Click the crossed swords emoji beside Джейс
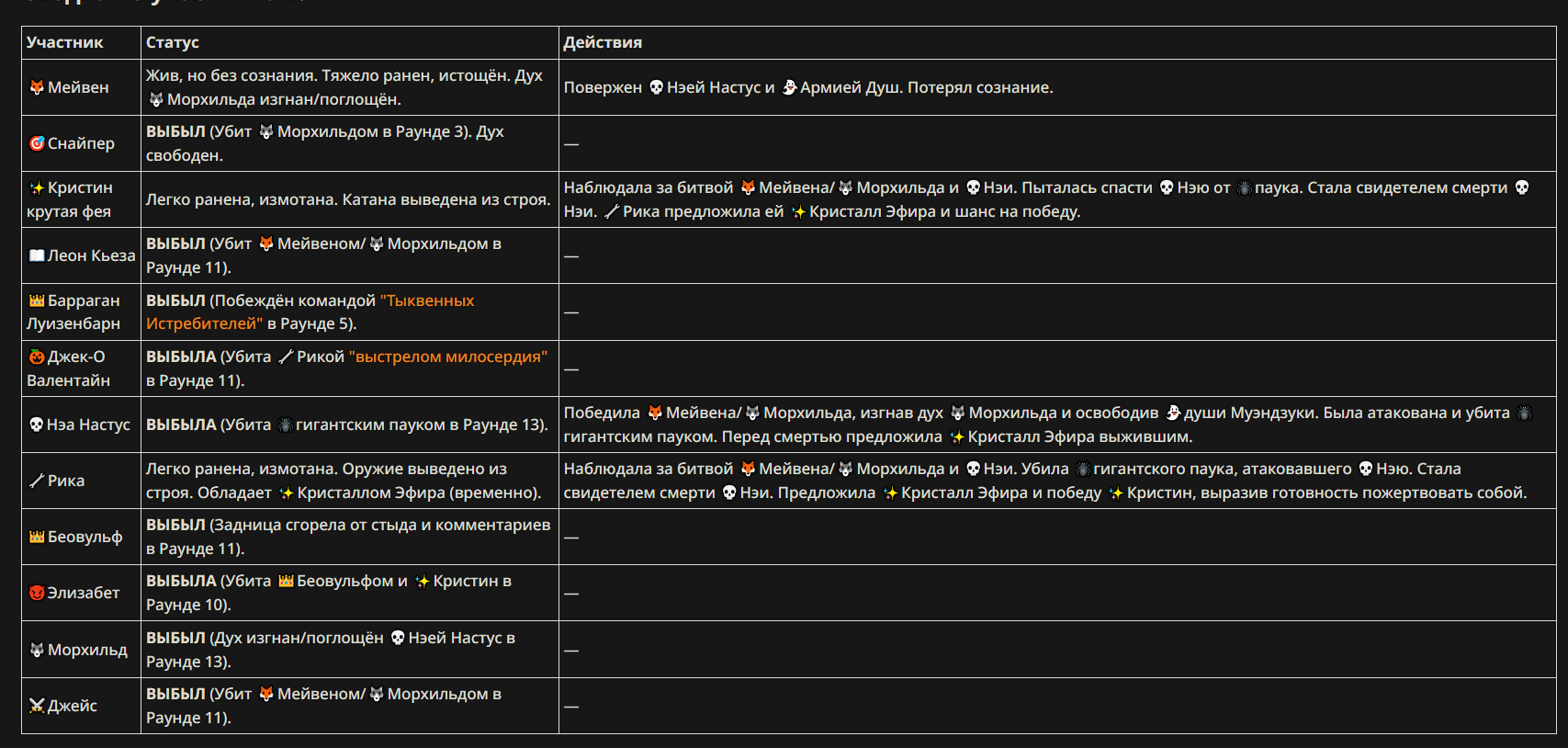Image resolution: width=1568 pixels, height=748 pixels. [x=37, y=706]
